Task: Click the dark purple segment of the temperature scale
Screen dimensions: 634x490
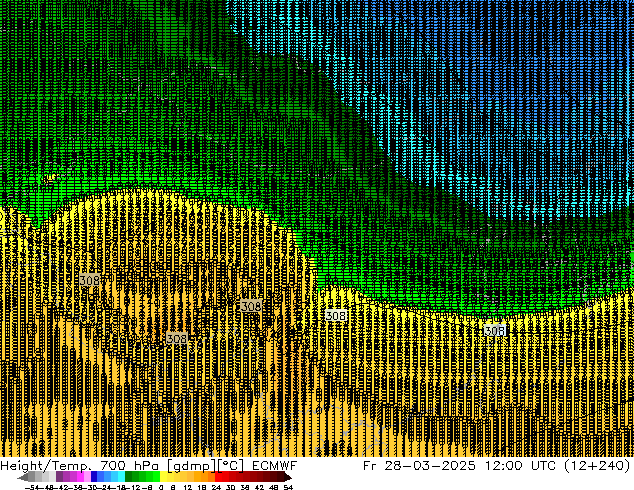Action: pos(59,477)
